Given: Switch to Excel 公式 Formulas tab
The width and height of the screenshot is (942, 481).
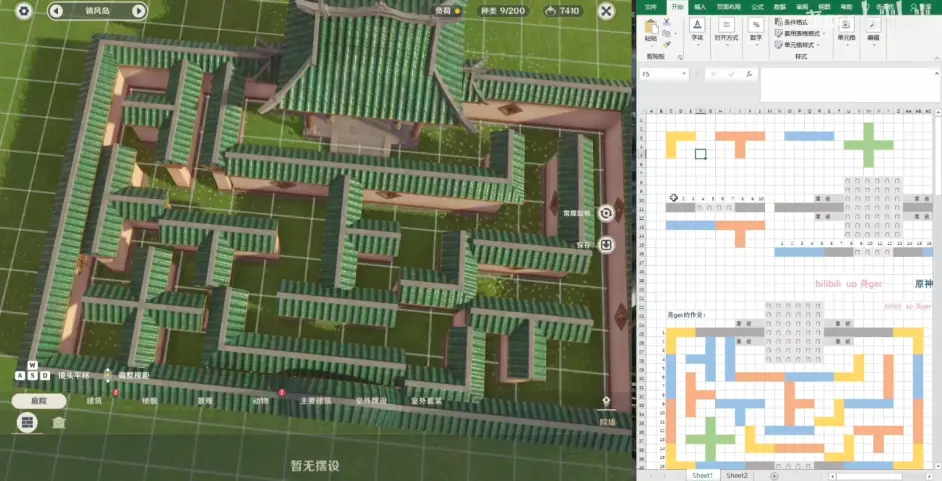Looking at the screenshot, I should (x=758, y=7).
